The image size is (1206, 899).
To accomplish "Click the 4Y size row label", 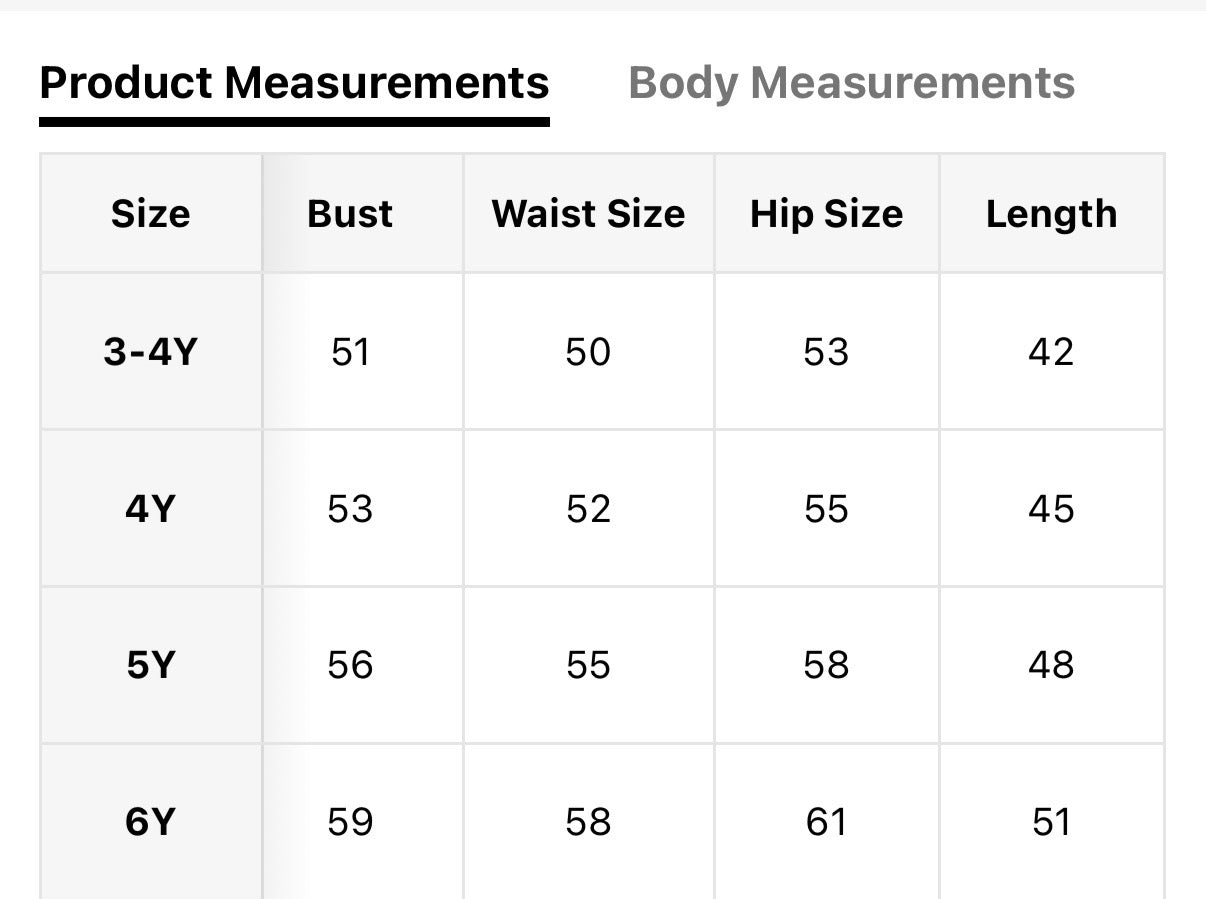I will (150, 509).
